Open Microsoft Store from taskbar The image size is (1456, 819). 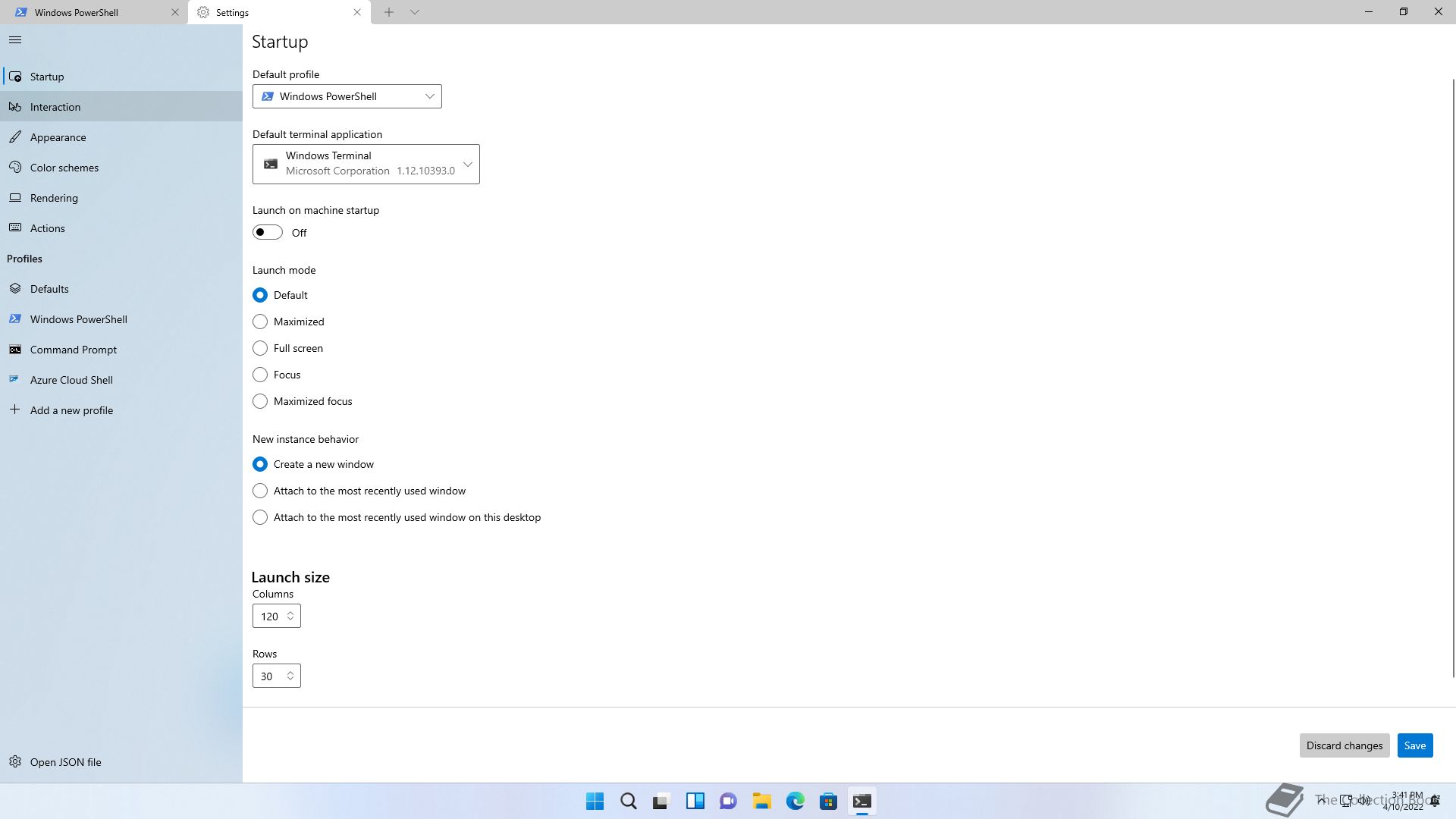[829, 801]
